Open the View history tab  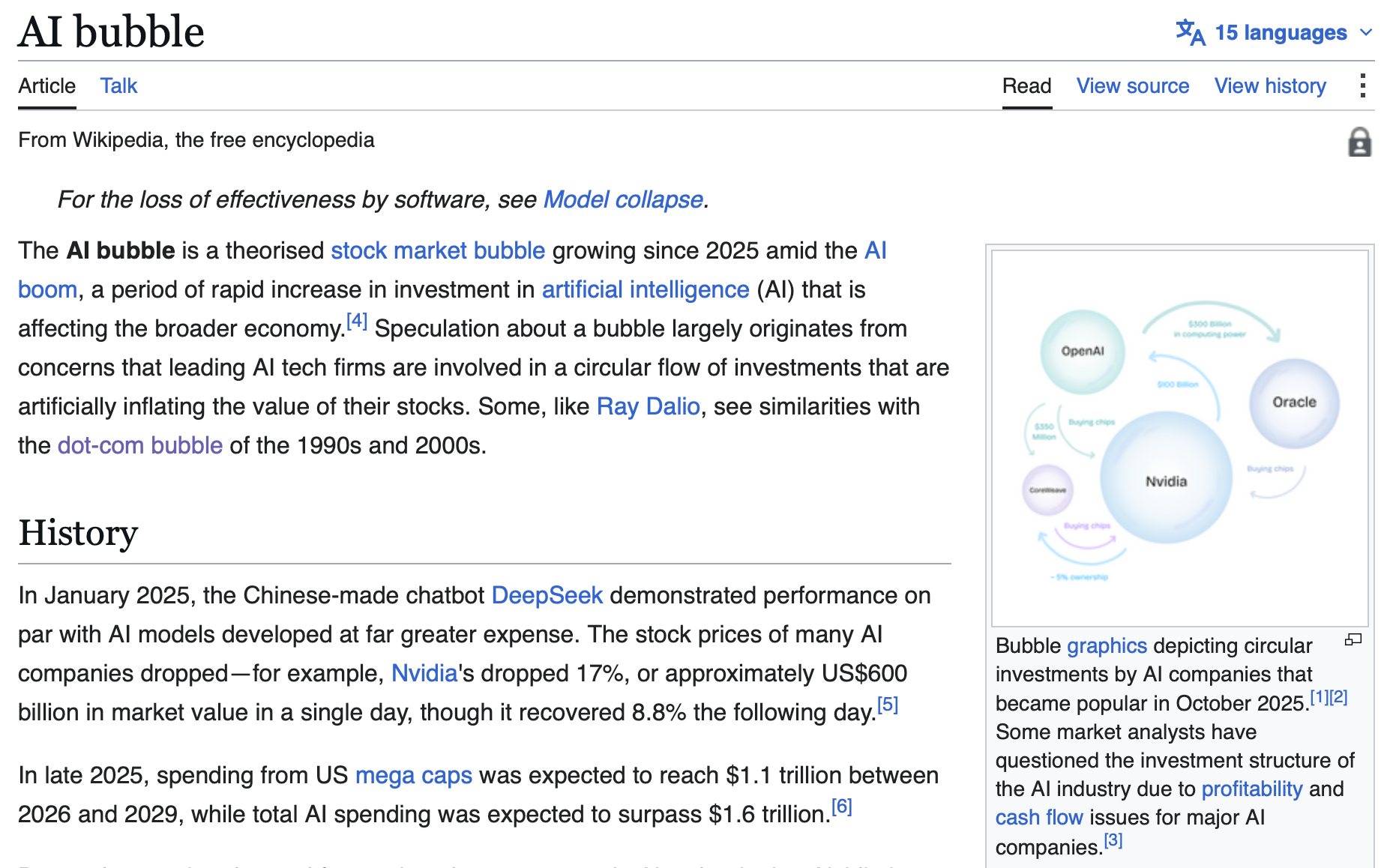pos(1270,85)
